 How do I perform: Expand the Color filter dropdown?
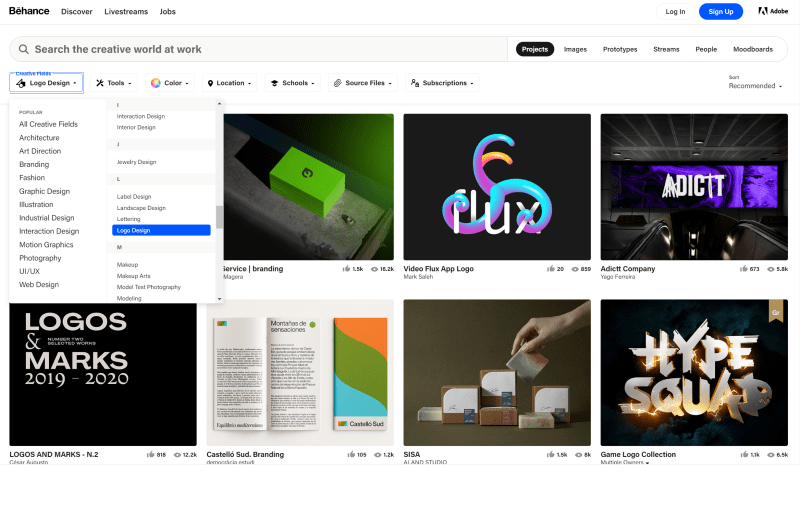click(x=169, y=83)
